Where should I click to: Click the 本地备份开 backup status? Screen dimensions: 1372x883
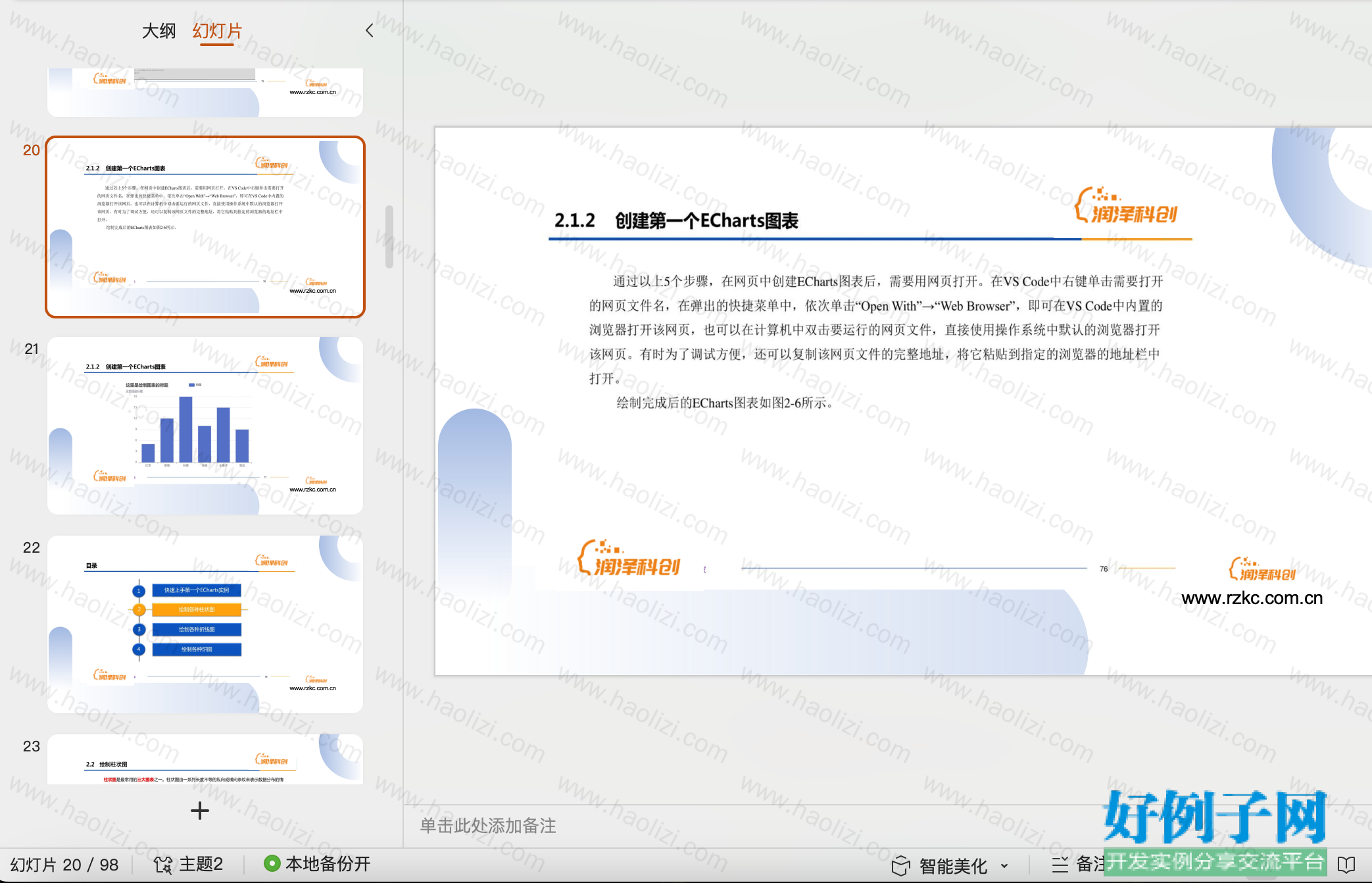(328, 864)
